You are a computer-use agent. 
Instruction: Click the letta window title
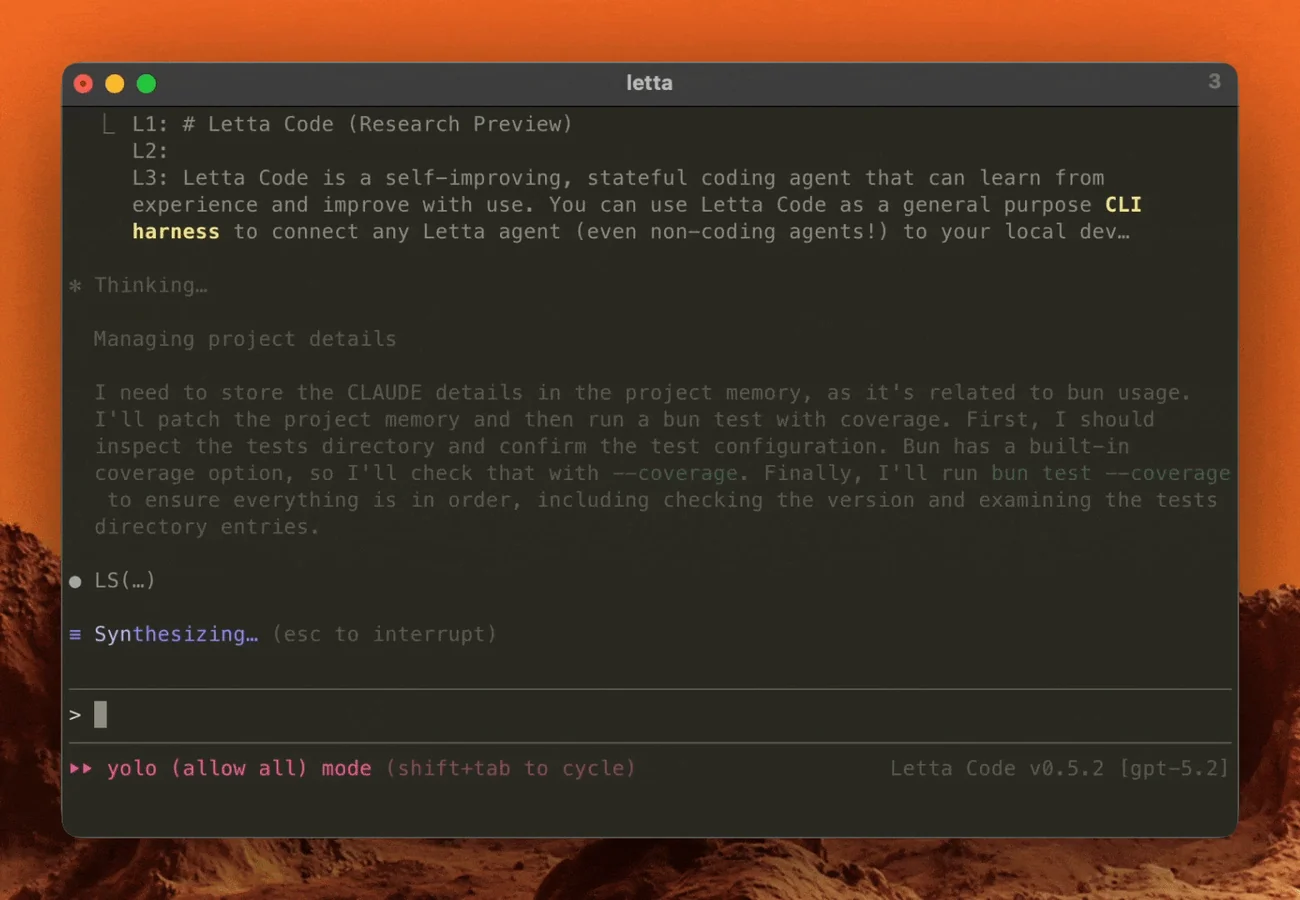pos(649,83)
